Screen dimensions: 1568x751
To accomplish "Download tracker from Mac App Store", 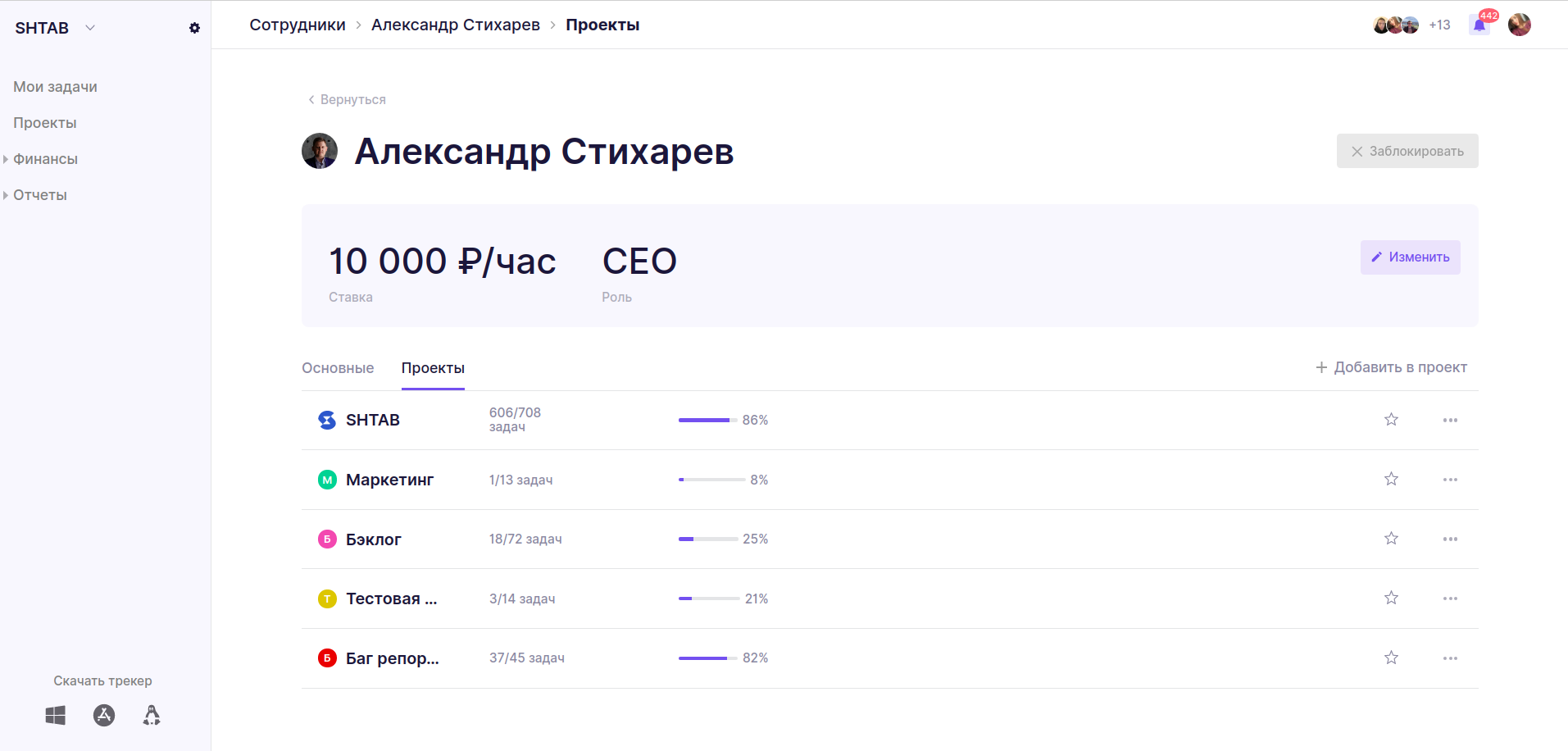I will 104,716.
